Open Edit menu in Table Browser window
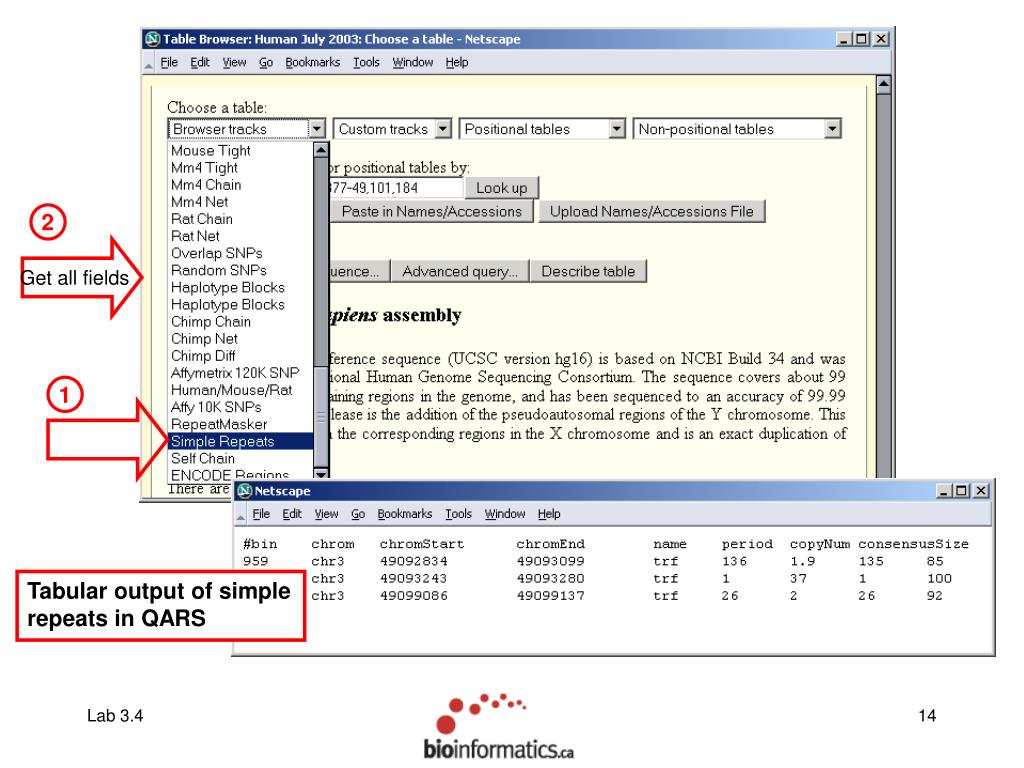 (x=200, y=63)
